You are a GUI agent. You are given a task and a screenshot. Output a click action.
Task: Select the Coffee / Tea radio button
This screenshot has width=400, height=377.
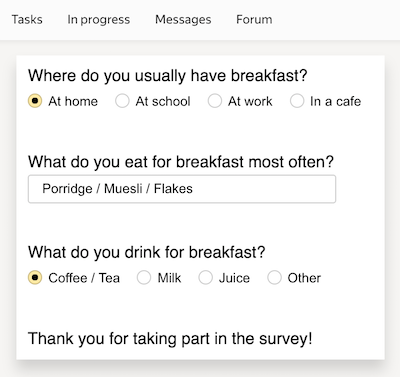(x=35, y=277)
